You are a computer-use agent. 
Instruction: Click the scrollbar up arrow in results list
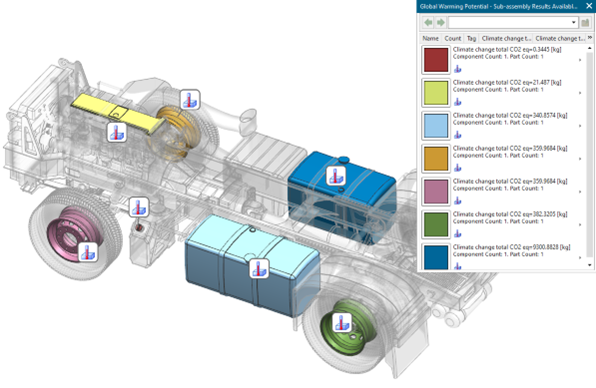590,48
